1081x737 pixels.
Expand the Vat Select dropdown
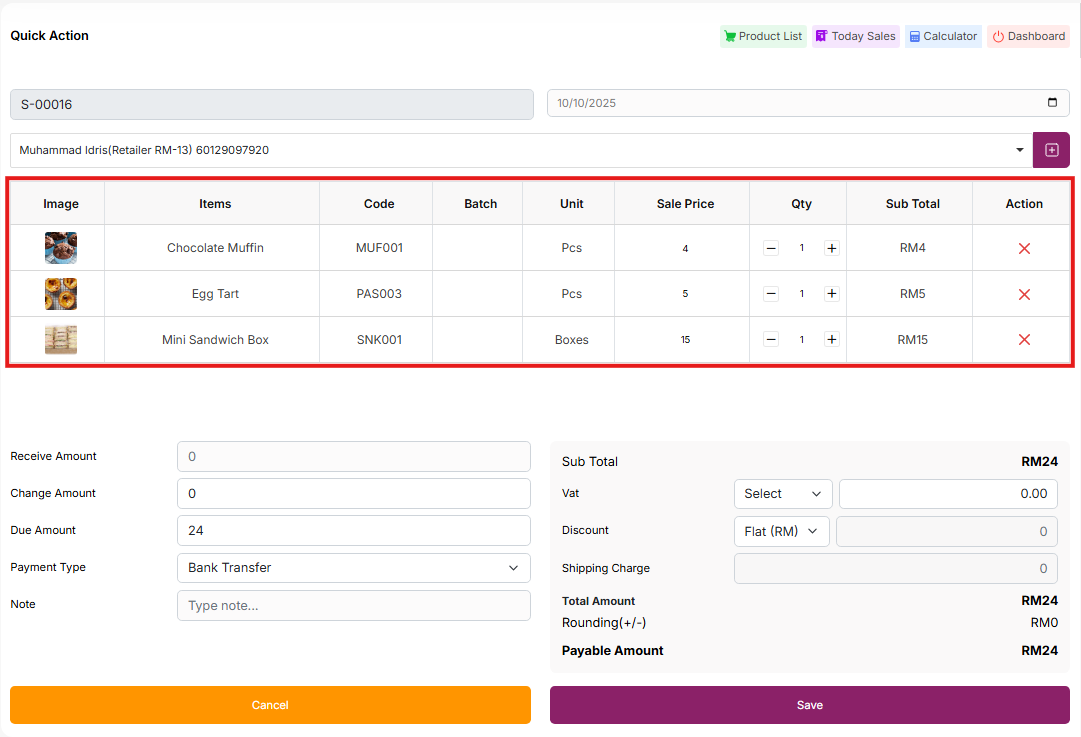[x=782, y=494]
